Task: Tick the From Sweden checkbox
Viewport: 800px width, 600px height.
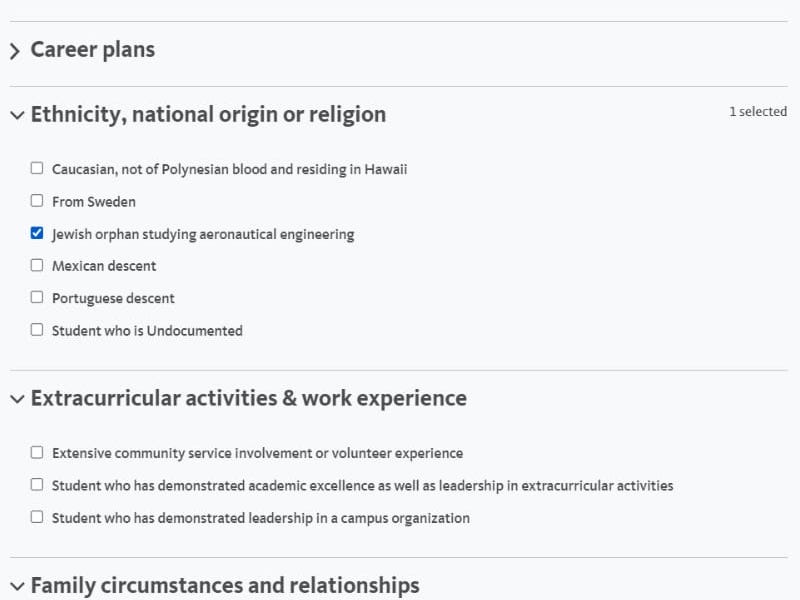Action: pyautogui.click(x=37, y=201)
